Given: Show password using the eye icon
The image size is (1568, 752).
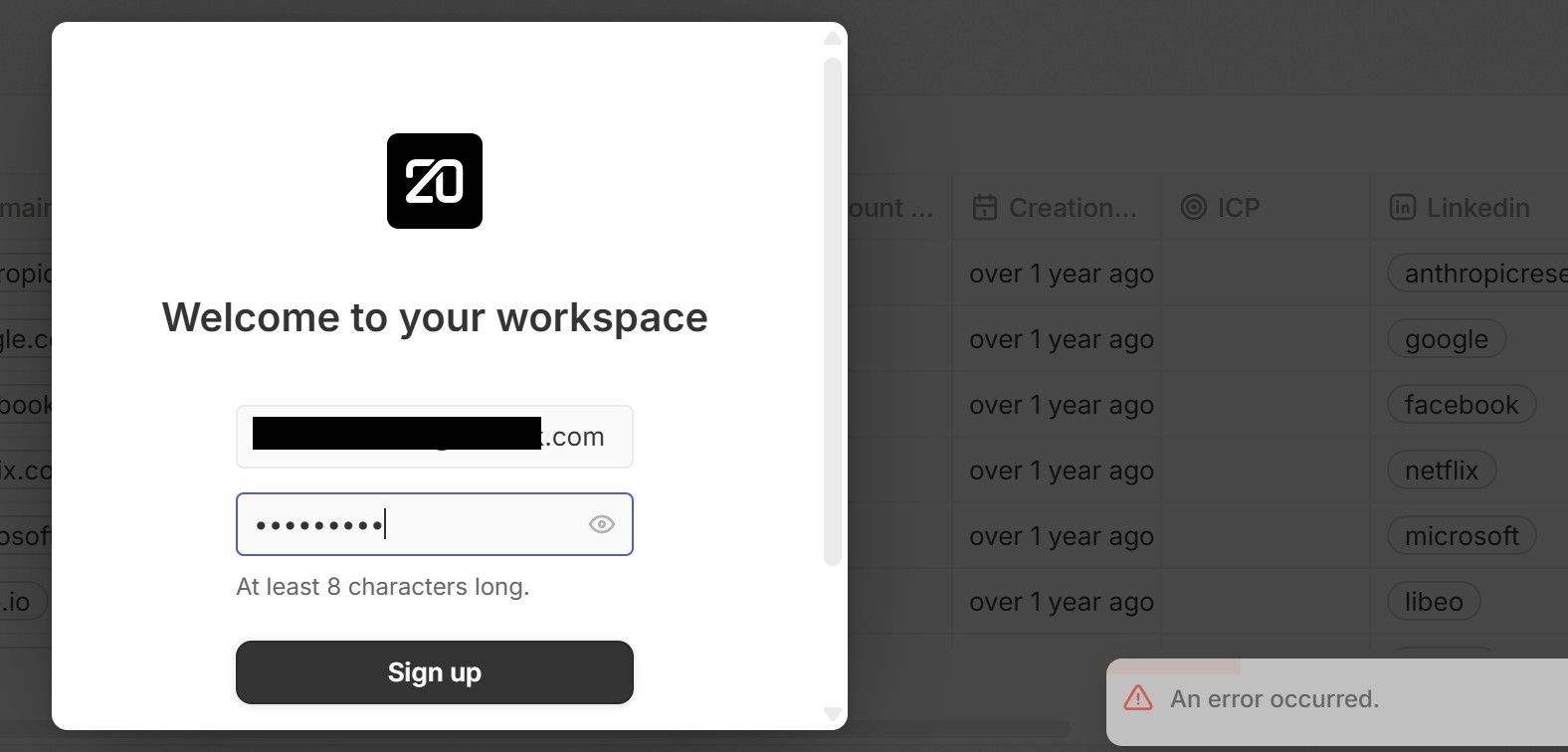Looking at the screenshot, I should [x=601, y=524].
